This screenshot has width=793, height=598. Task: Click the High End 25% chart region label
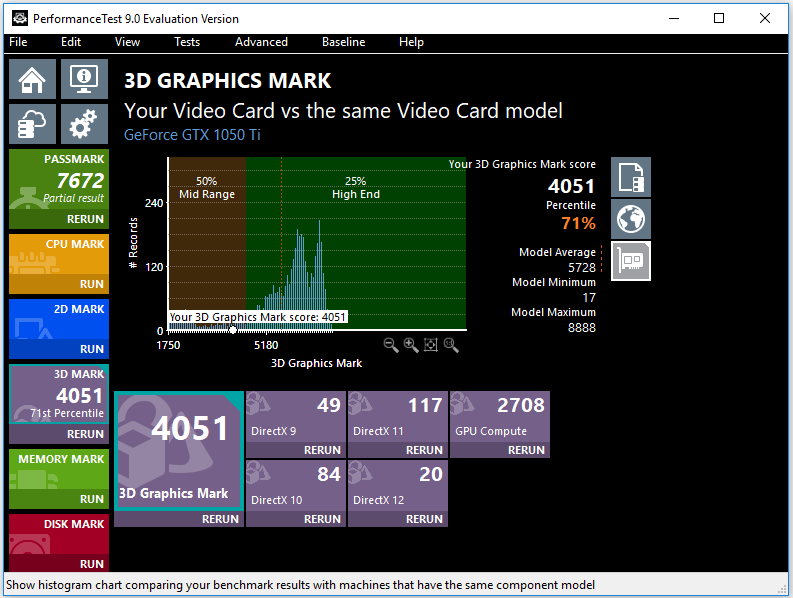(356, 188)
